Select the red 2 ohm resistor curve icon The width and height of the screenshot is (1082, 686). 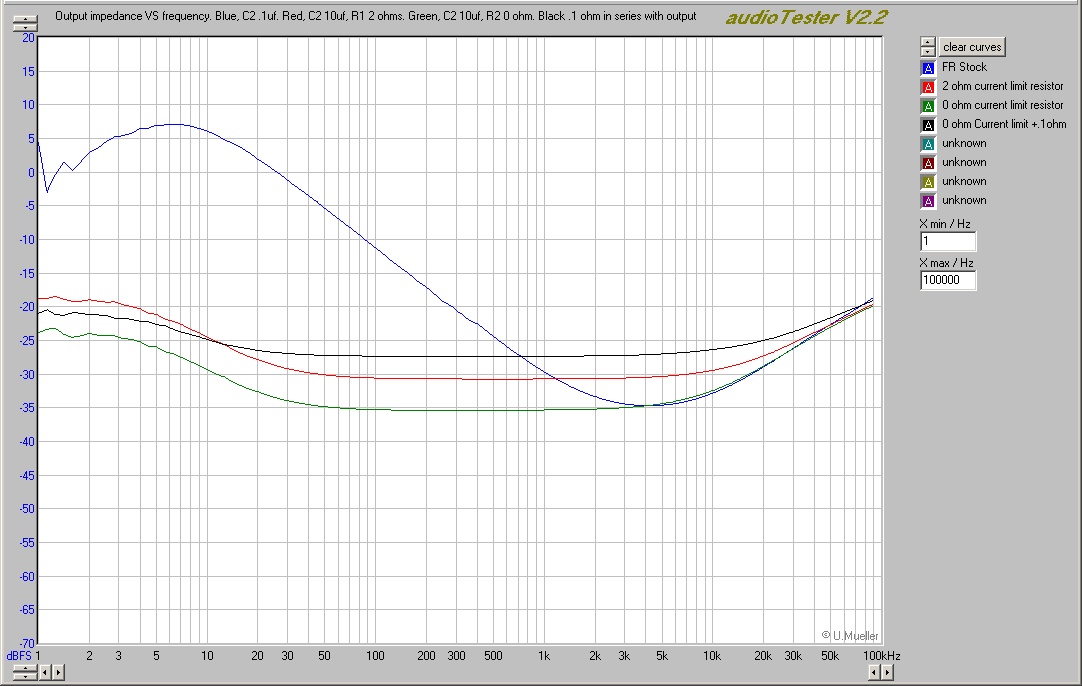coord(927,86)
